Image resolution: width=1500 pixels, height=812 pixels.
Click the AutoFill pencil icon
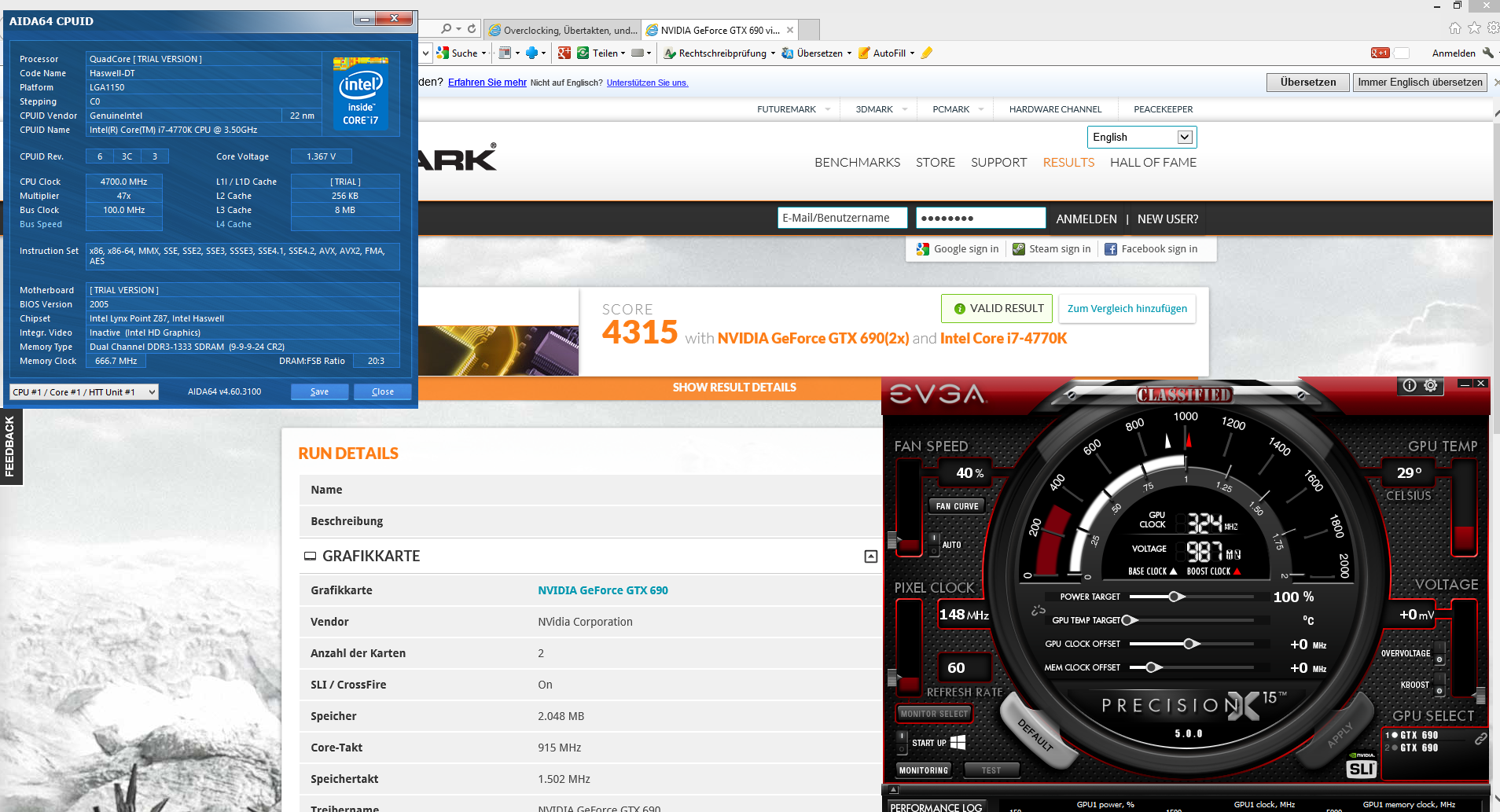tap(864, 53)
